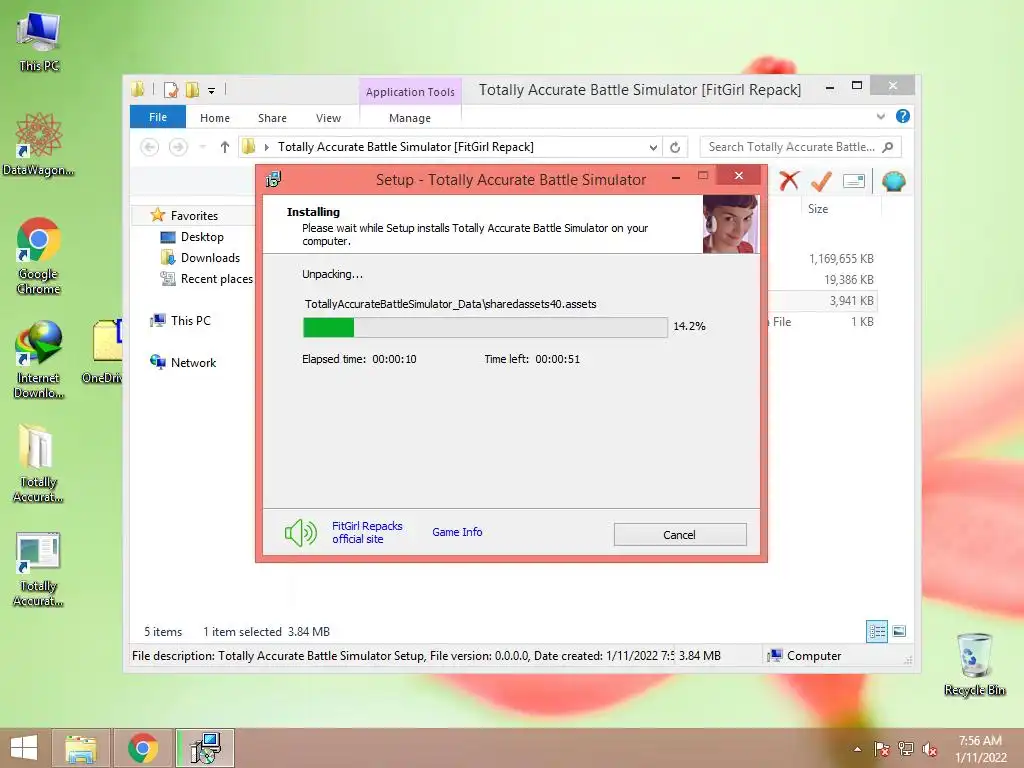
Task: Refresh the Explorer folder view
Action: 675,148
